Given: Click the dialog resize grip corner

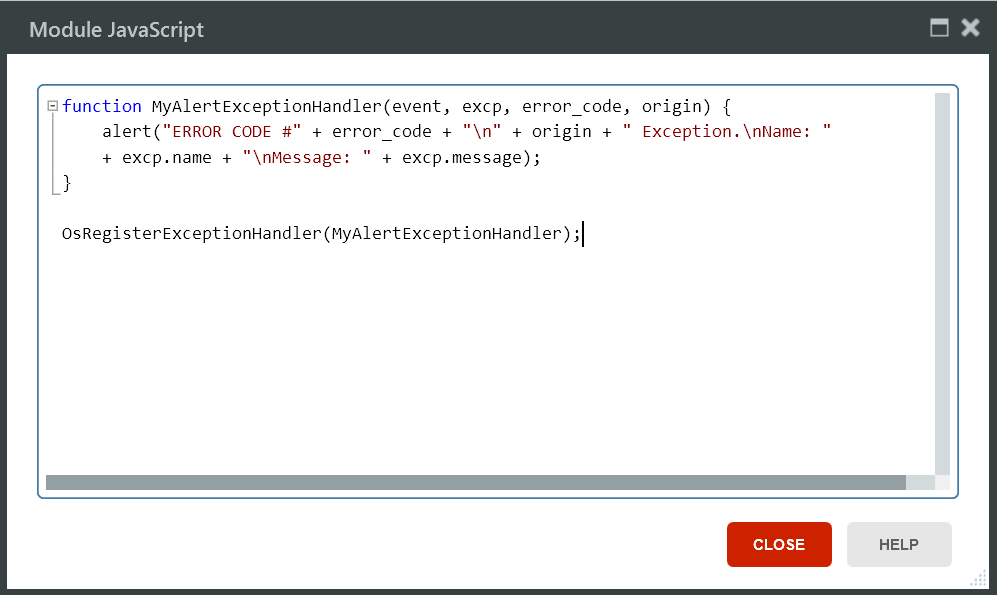Looking at the screenshot, I should coord(977,580).
